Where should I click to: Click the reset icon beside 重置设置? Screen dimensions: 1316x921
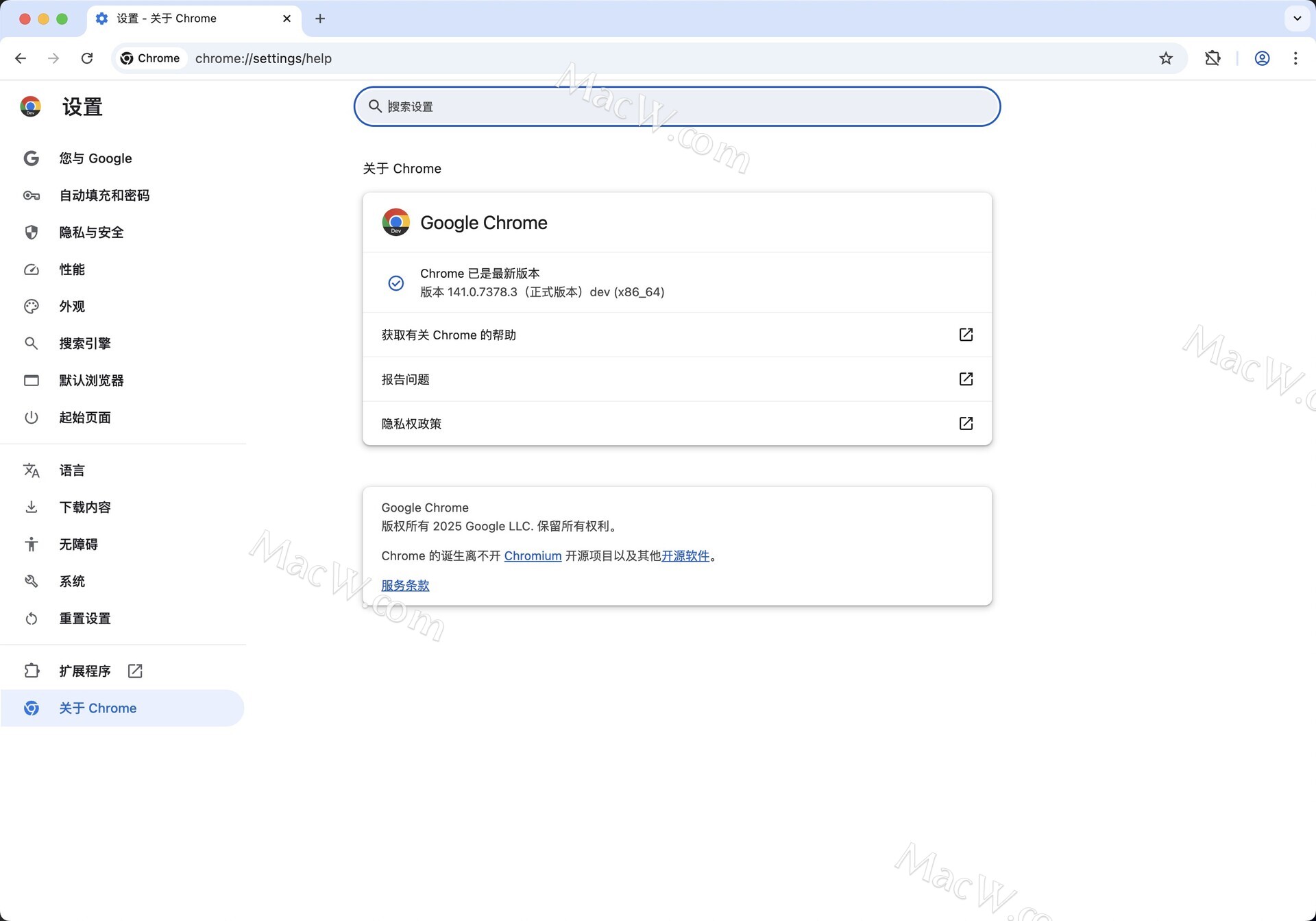tap(31, 619)
